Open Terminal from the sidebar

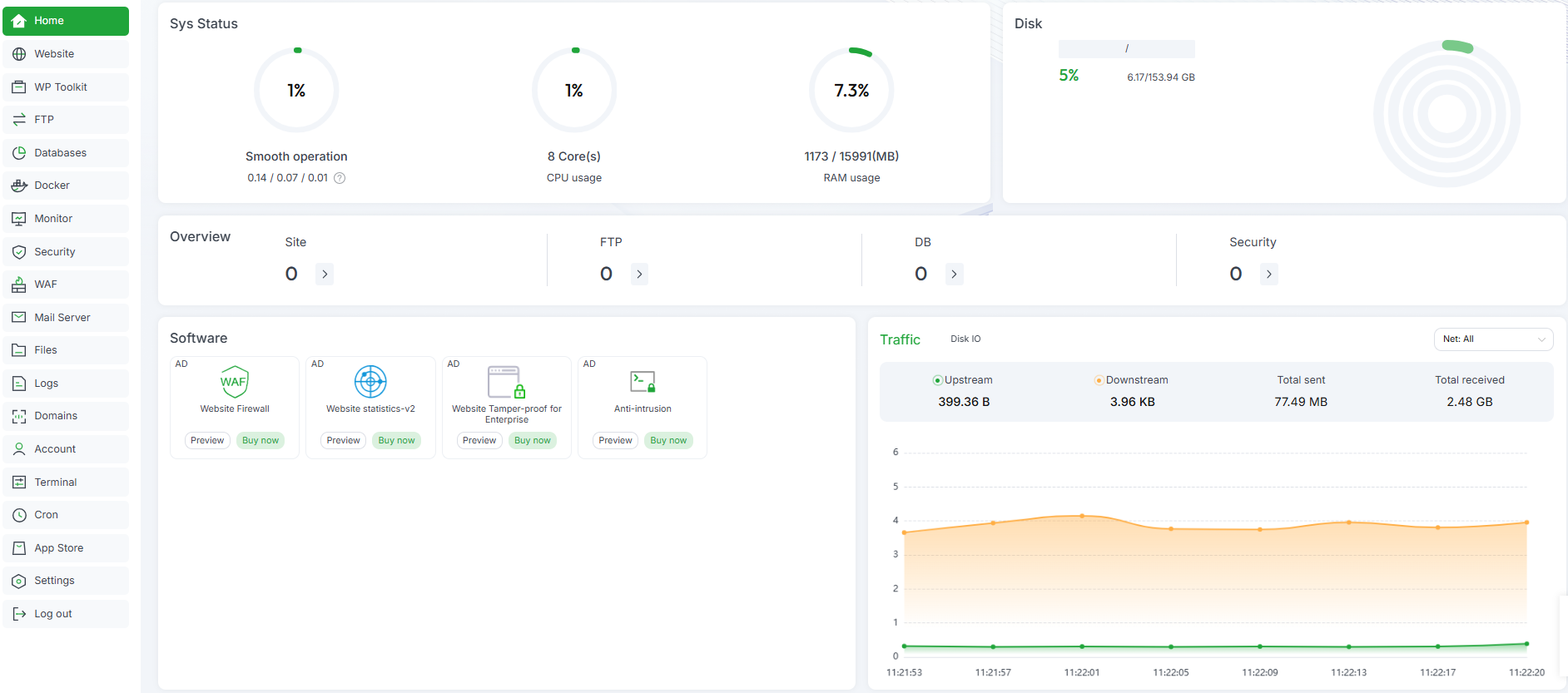55,483
